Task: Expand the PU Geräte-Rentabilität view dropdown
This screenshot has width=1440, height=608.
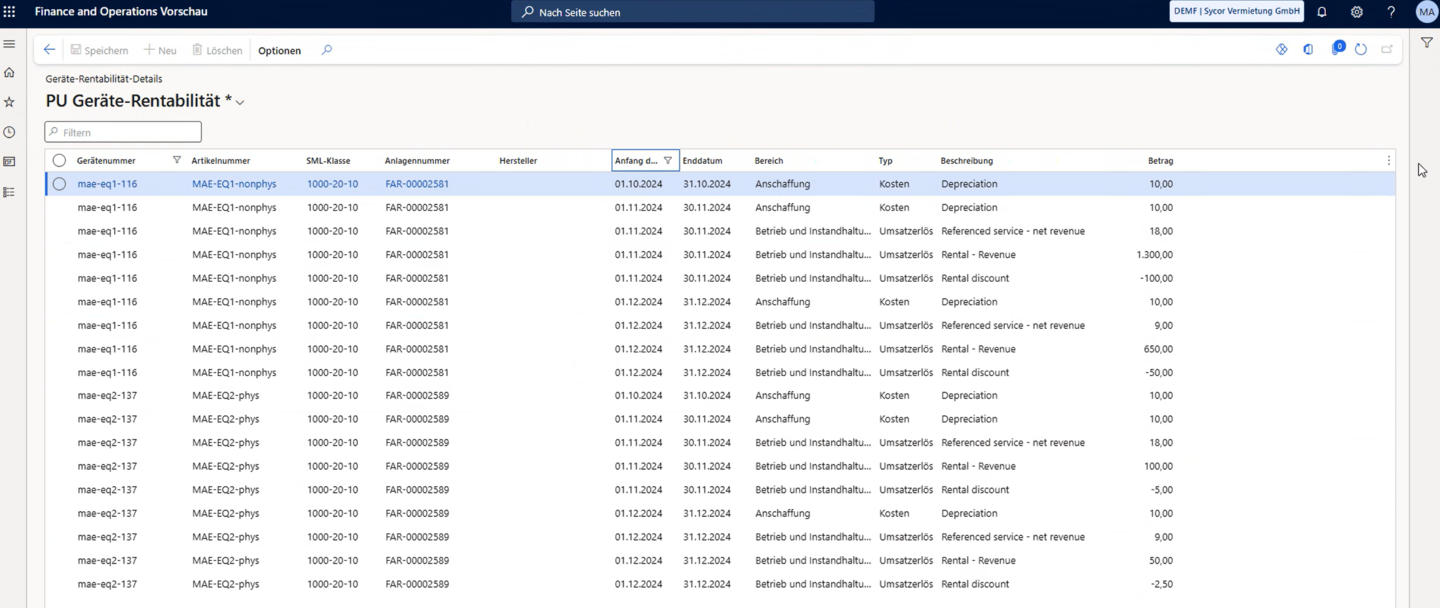Action: click(240, 102)
